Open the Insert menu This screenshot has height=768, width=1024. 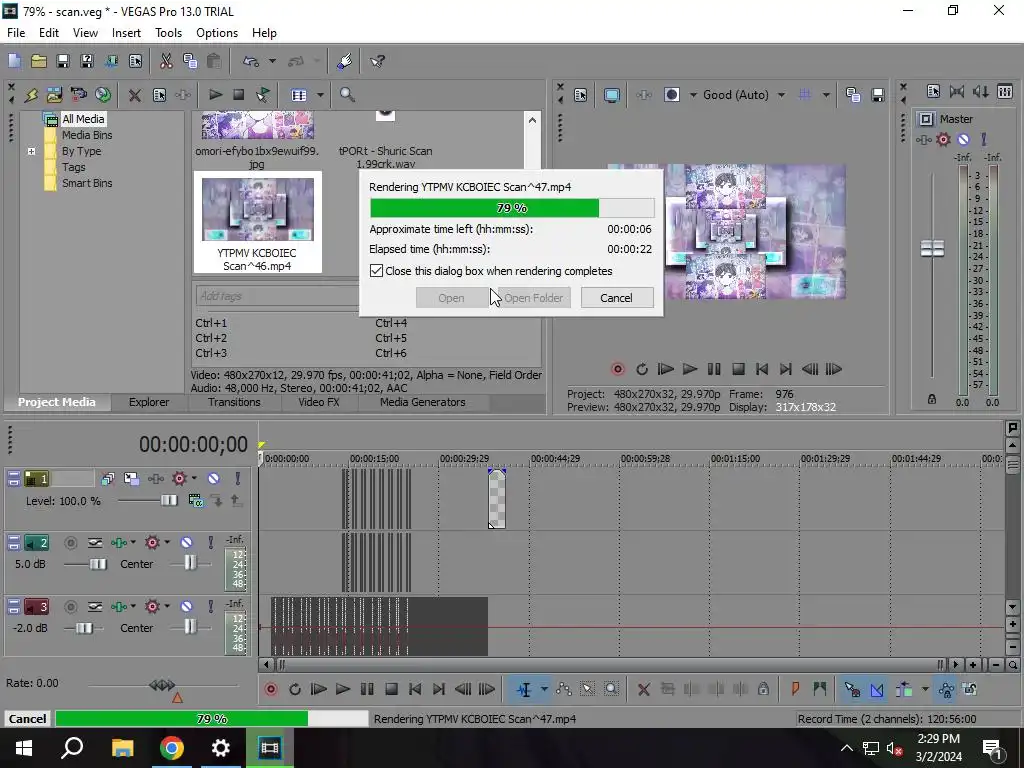click(x=126, y=33)
